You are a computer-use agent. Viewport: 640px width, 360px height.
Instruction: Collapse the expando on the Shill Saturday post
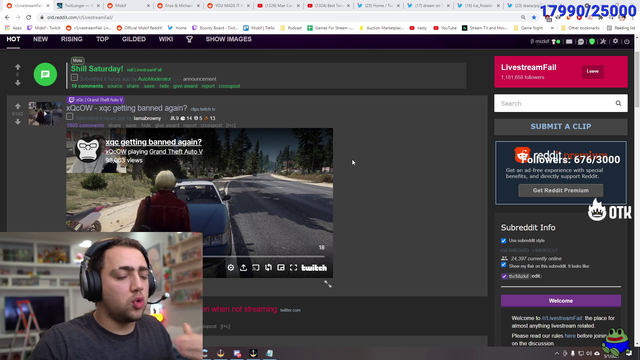[x=74, y=78]
